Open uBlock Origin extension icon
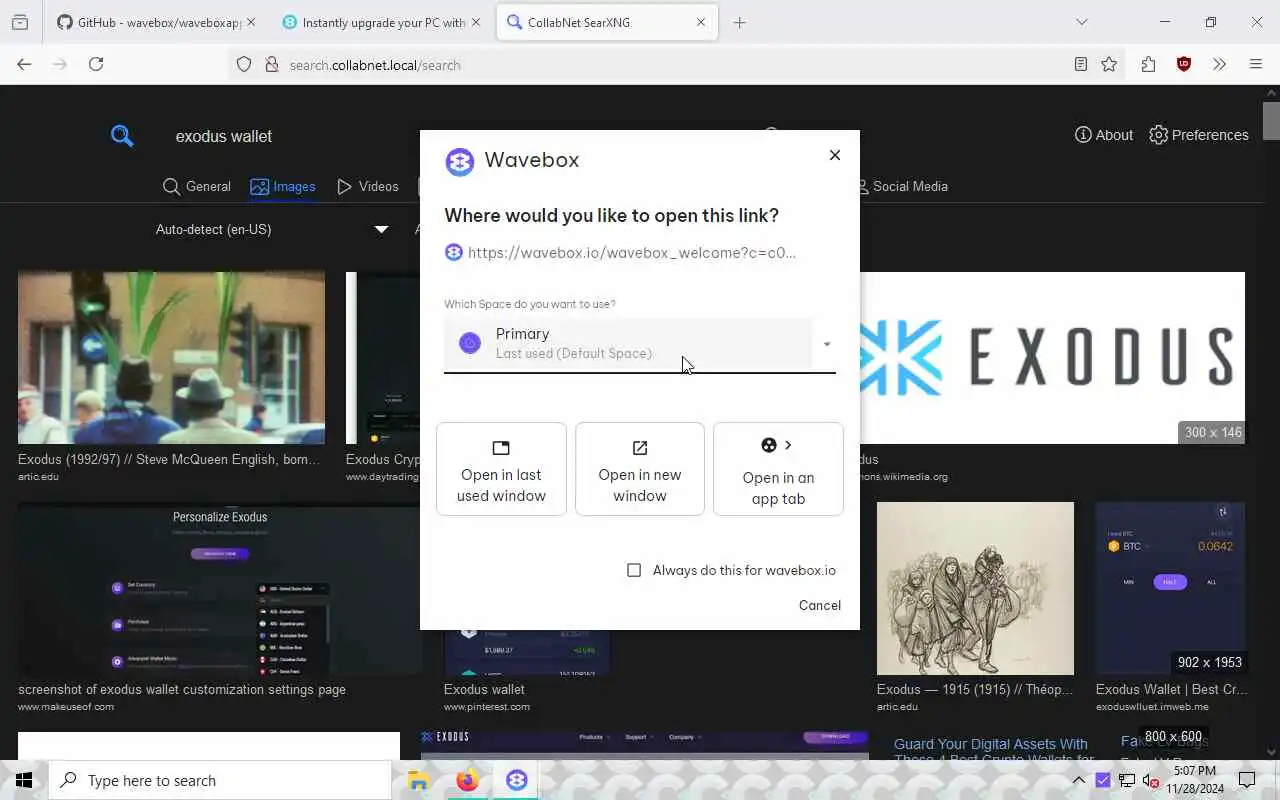This screenshot has height=800, width=1280. pyautogui.click(x=1184, y=64)
